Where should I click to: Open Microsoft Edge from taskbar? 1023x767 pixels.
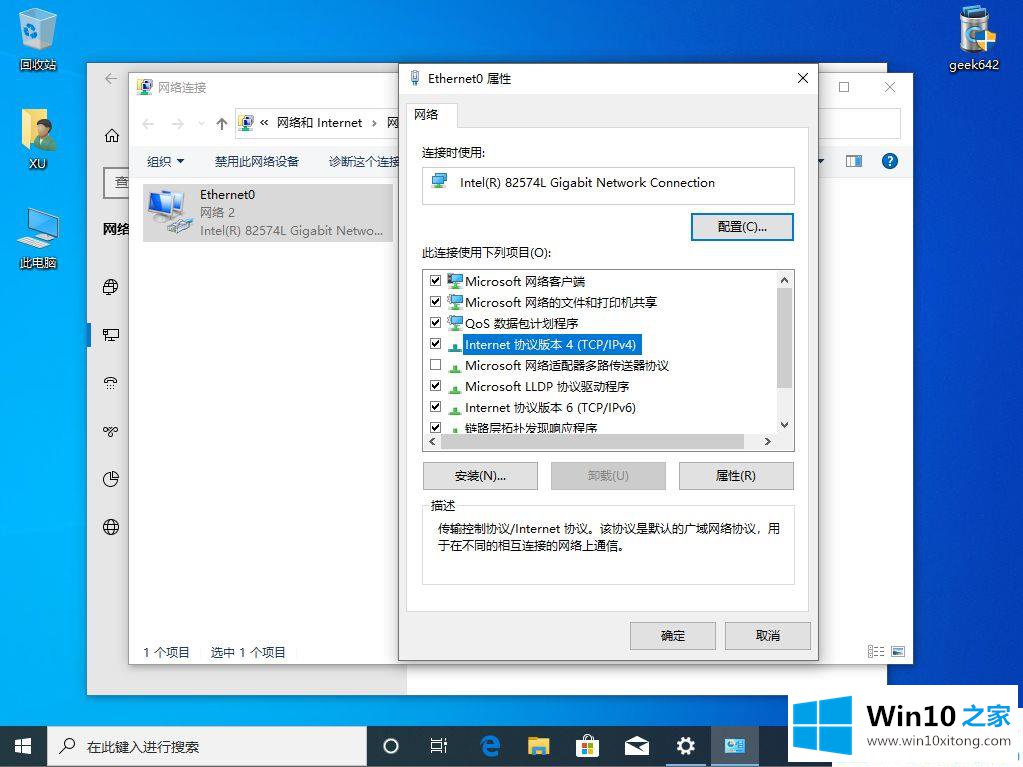click(490, 746)
